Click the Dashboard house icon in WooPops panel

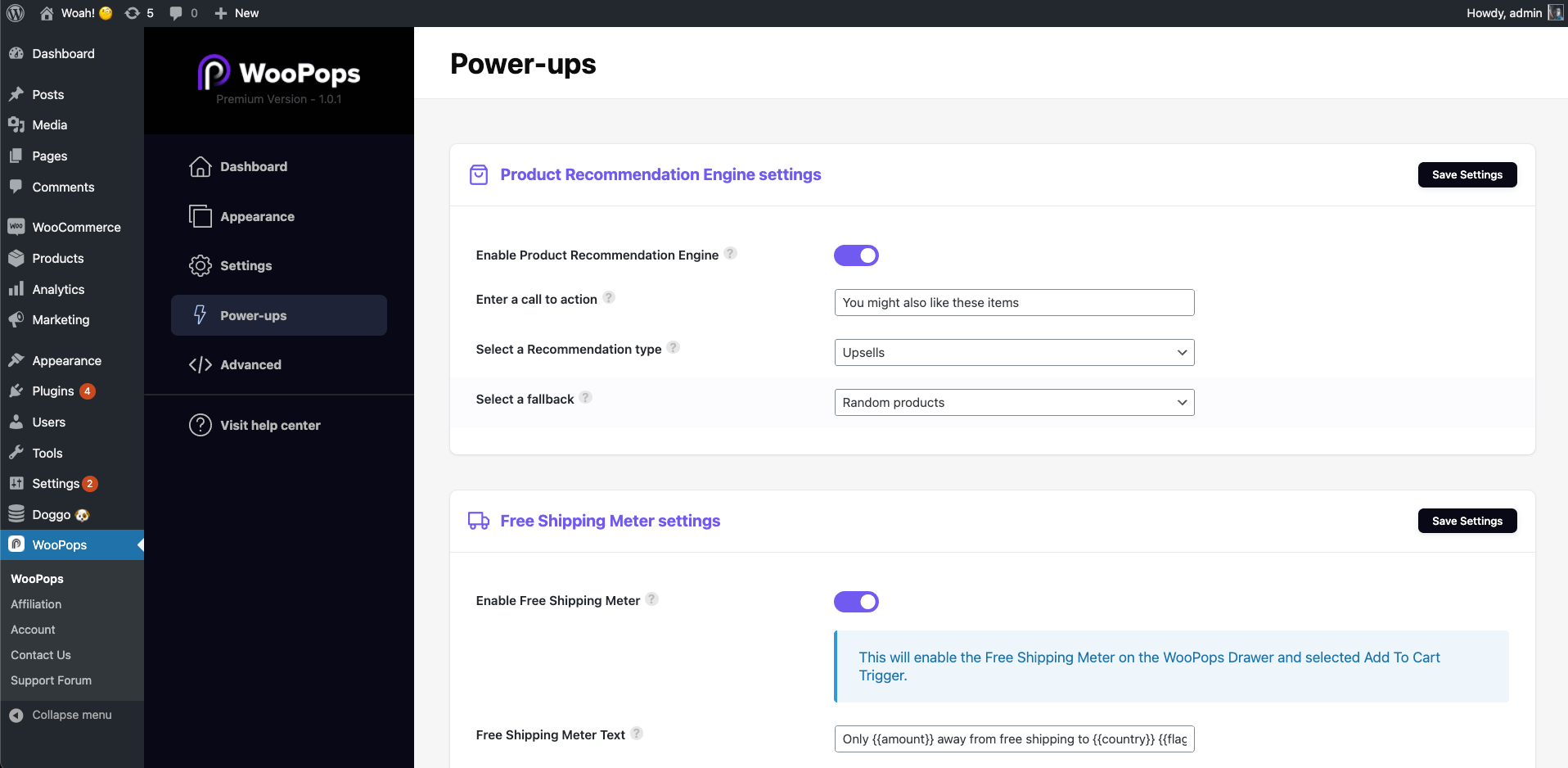(201, 166)
